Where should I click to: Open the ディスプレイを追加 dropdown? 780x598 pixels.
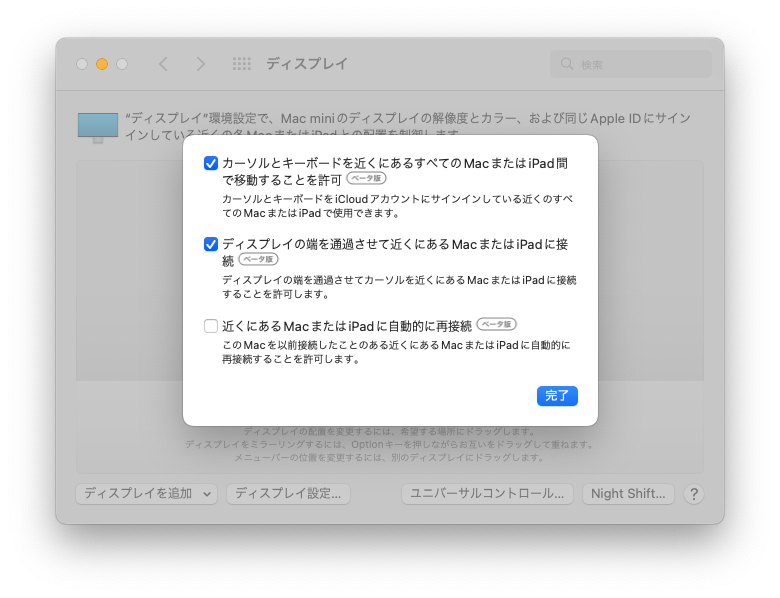pos(146,494)
